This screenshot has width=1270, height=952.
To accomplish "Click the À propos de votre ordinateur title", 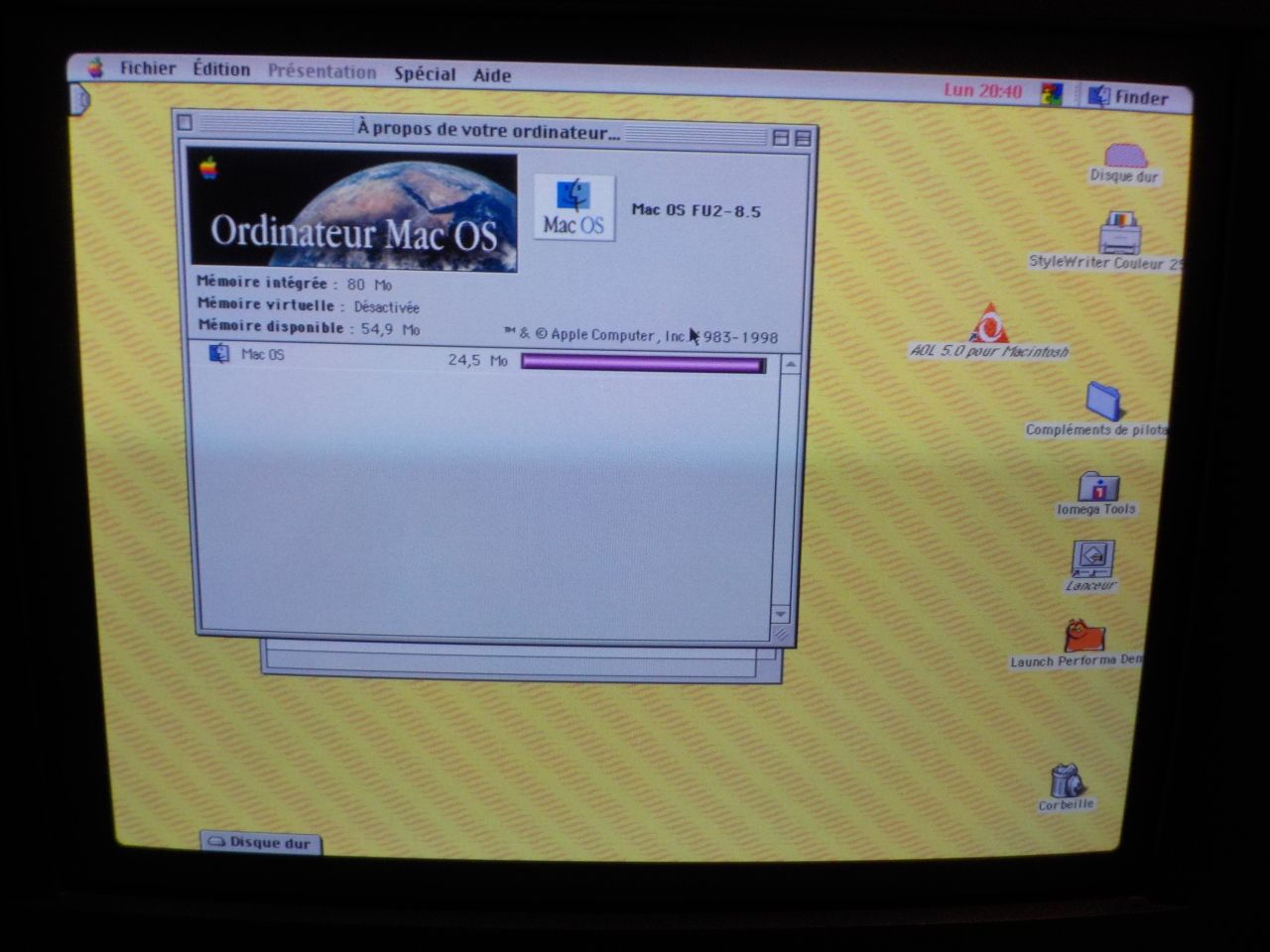I will point(489,130).
